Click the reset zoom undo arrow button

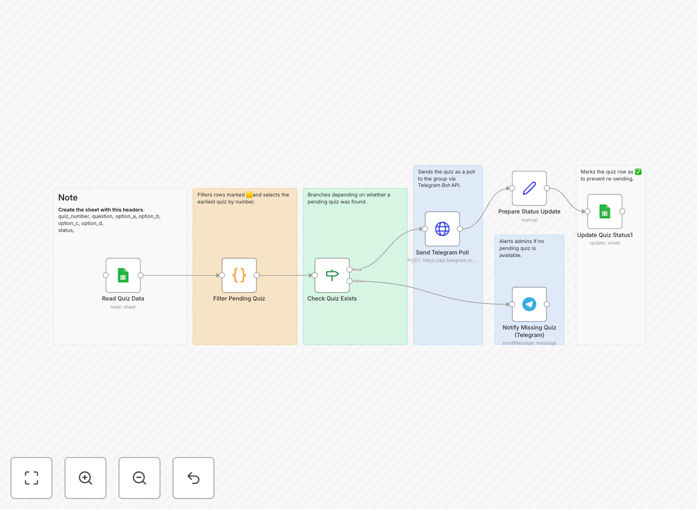[x=193, y=478]
